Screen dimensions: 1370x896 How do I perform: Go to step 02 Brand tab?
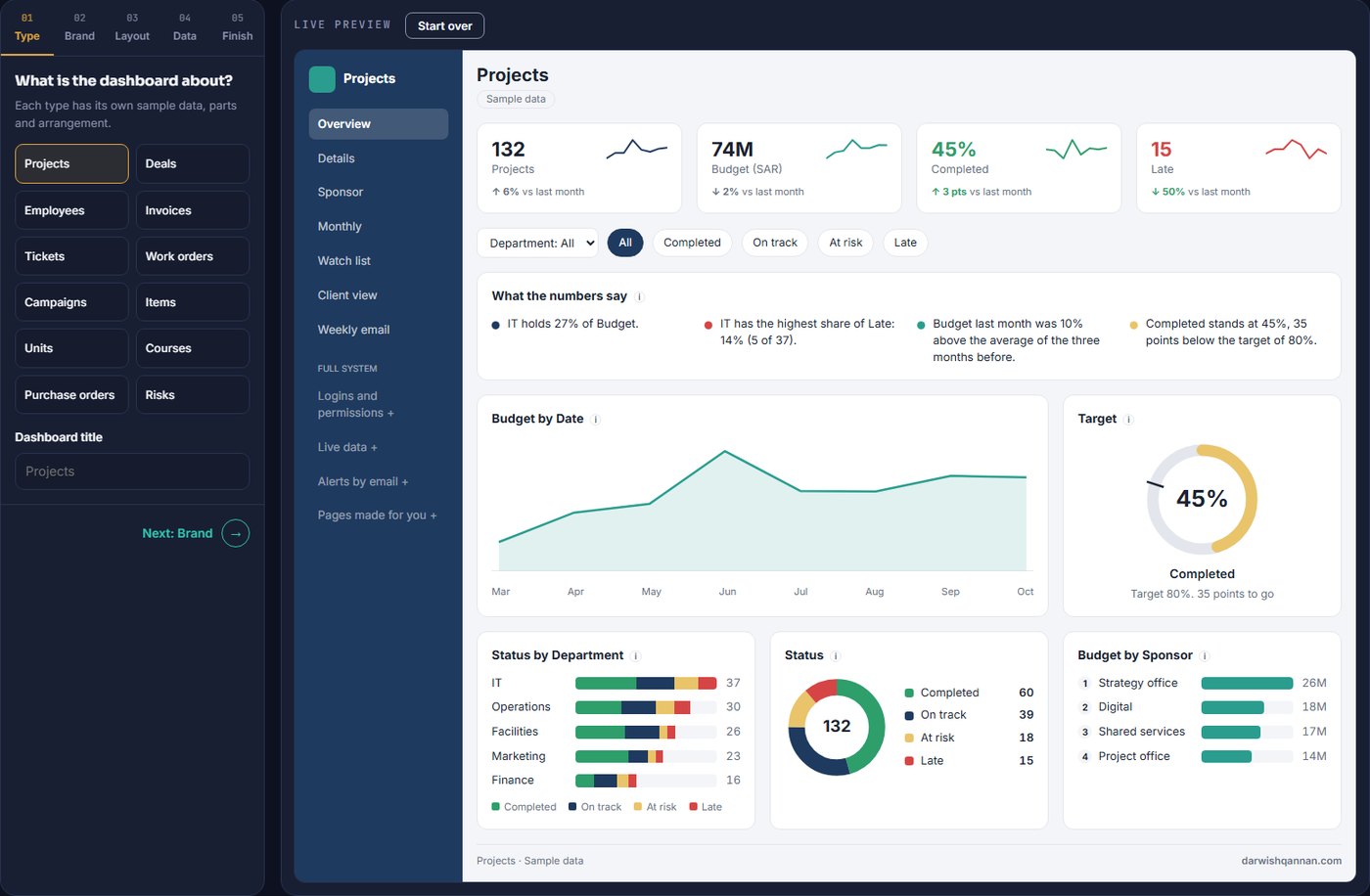pos(79,27)
